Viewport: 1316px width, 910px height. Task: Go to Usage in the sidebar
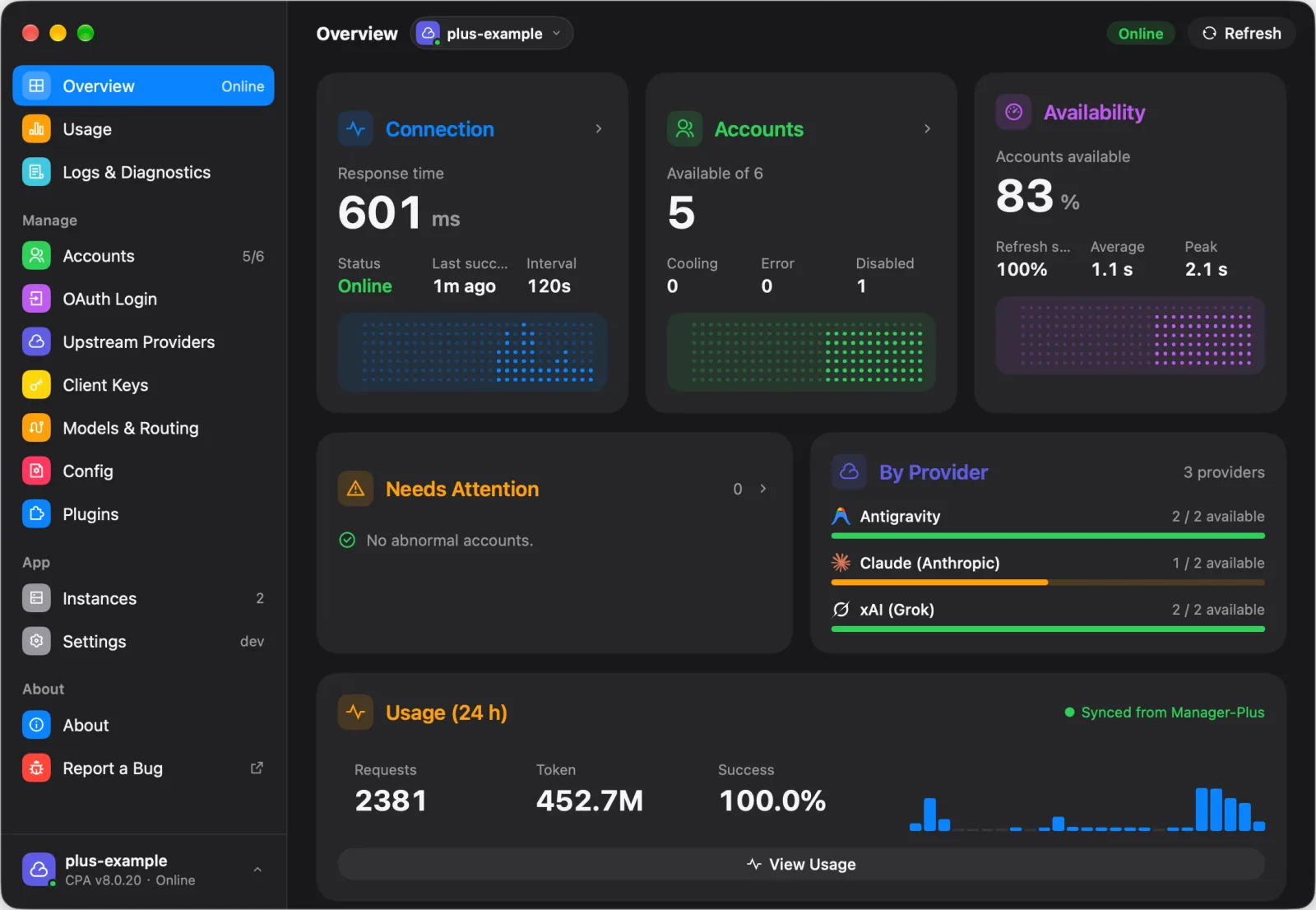[144, 129]
